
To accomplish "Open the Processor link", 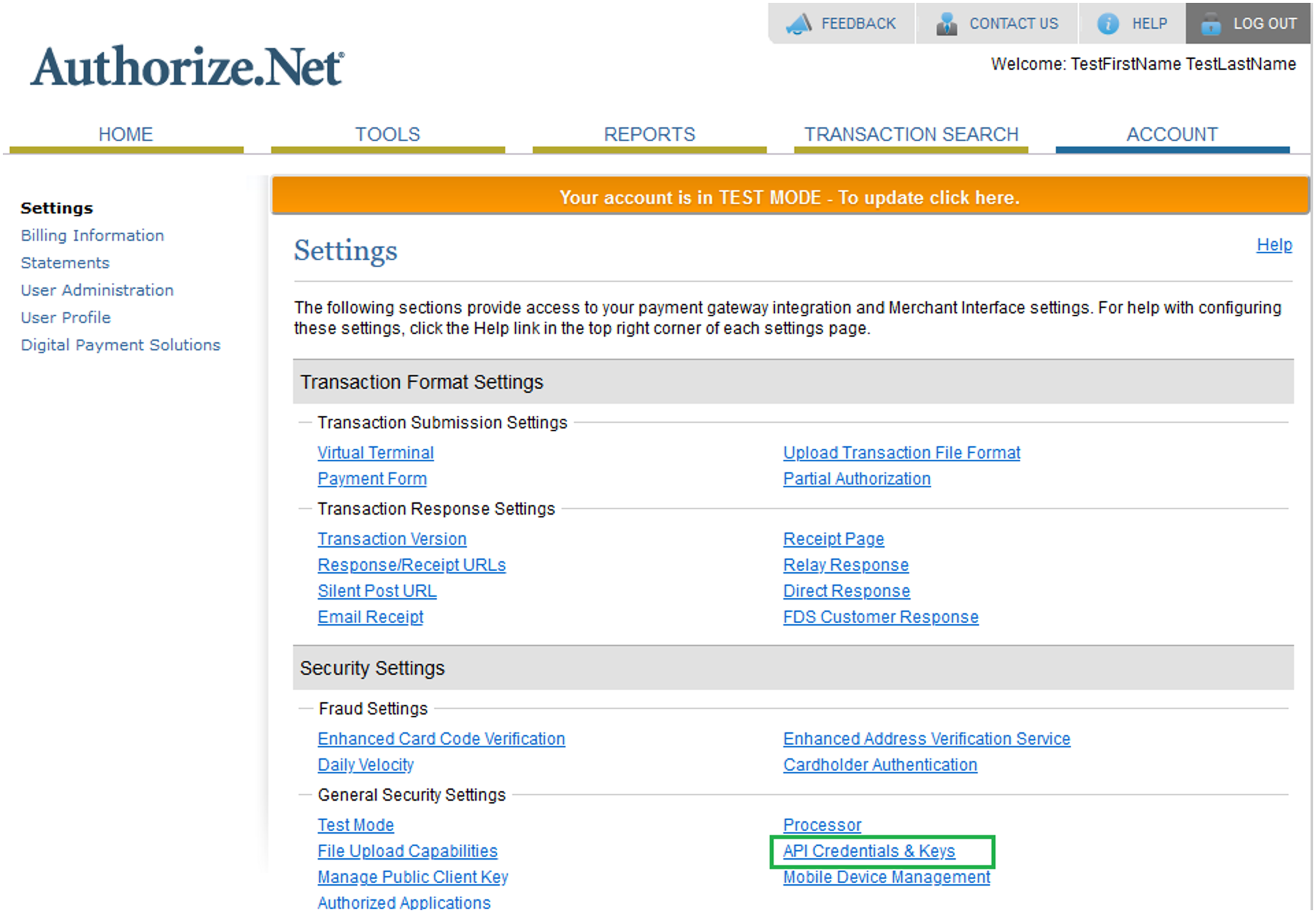I will (822, 825).
